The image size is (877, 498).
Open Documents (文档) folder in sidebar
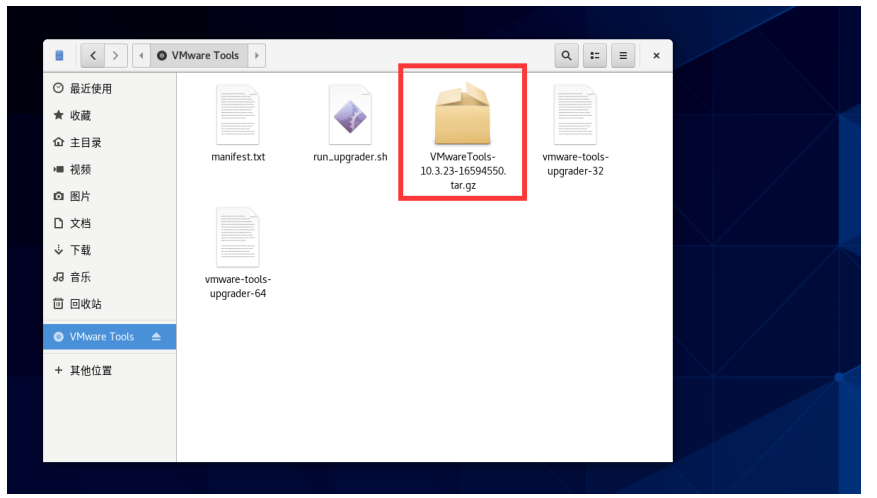point(110,223)
